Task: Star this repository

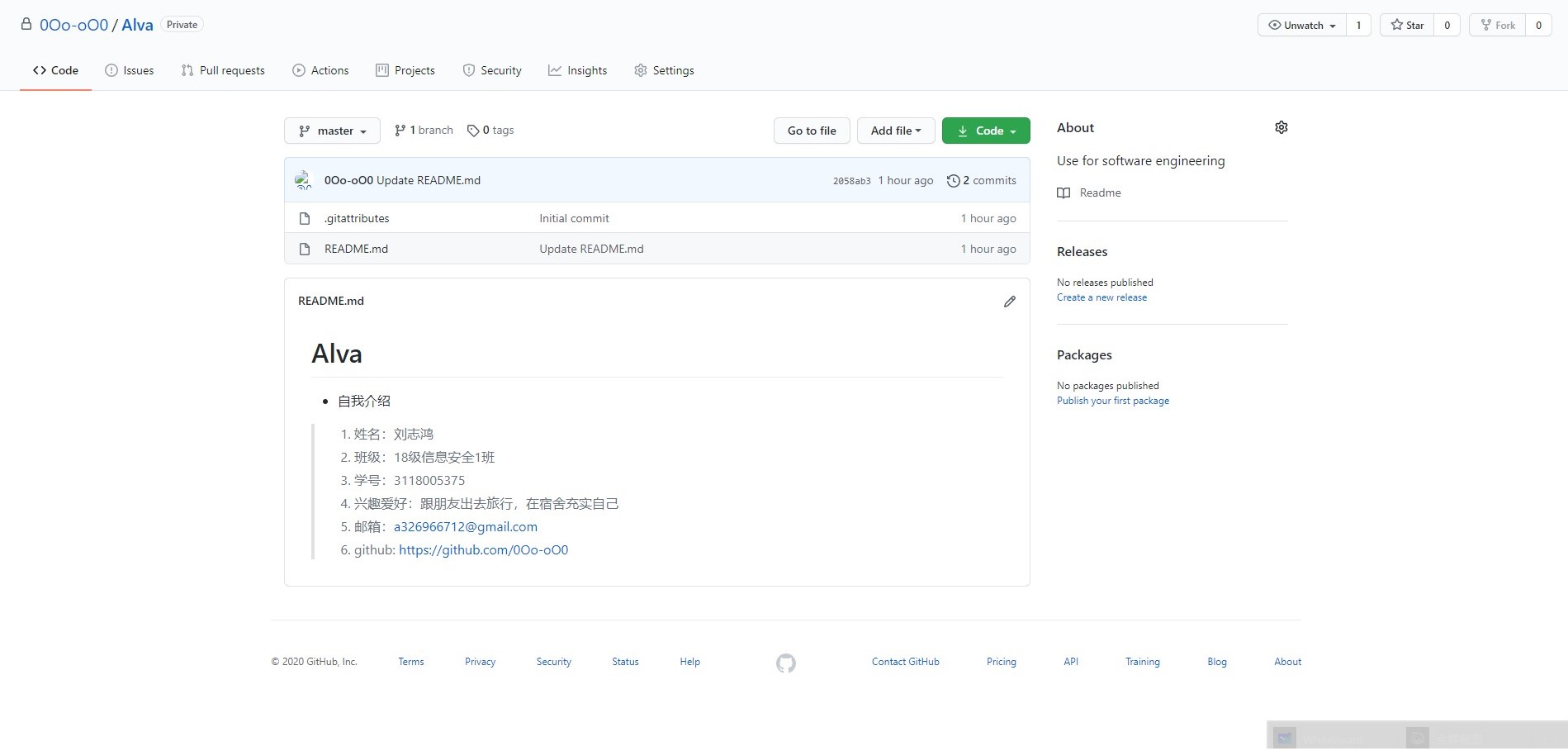Action: 1407,25
